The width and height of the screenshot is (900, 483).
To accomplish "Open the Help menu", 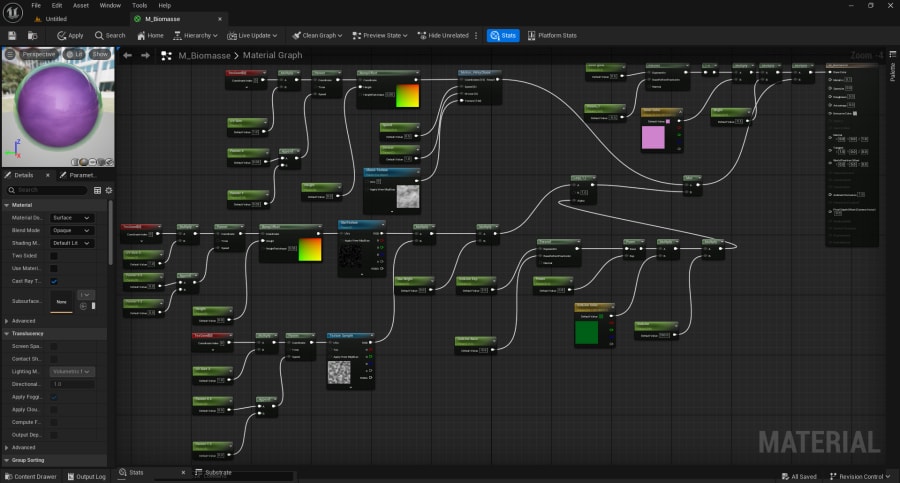I will pos(165,5).
